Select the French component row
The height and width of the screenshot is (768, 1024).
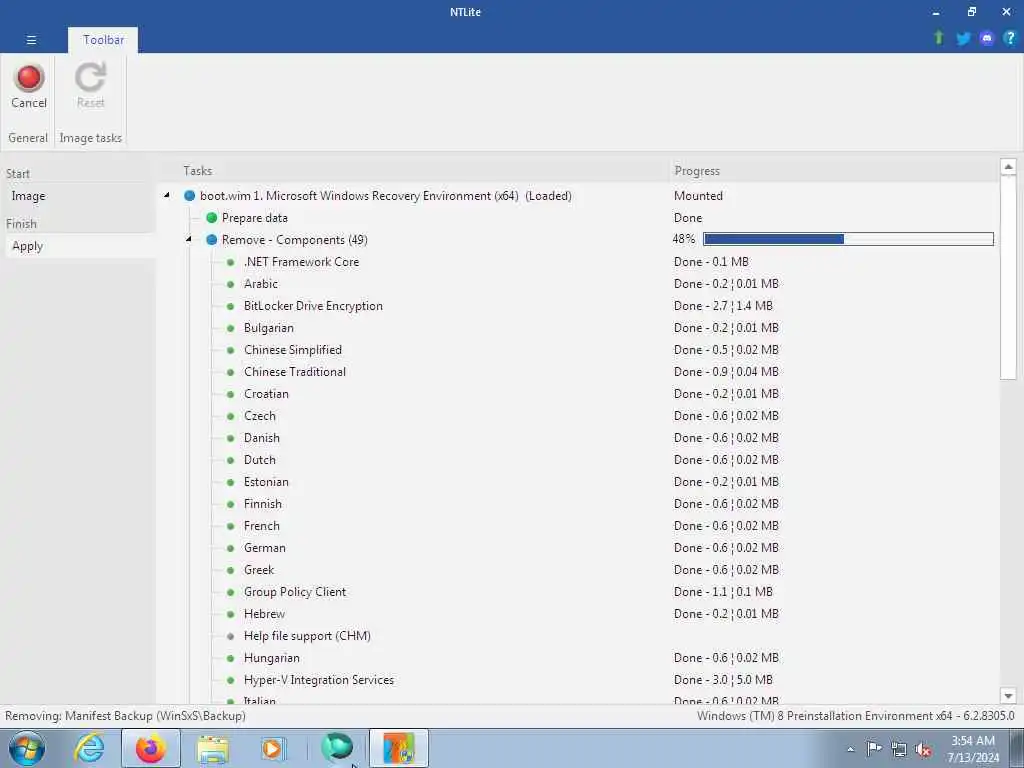pos(261,526)
